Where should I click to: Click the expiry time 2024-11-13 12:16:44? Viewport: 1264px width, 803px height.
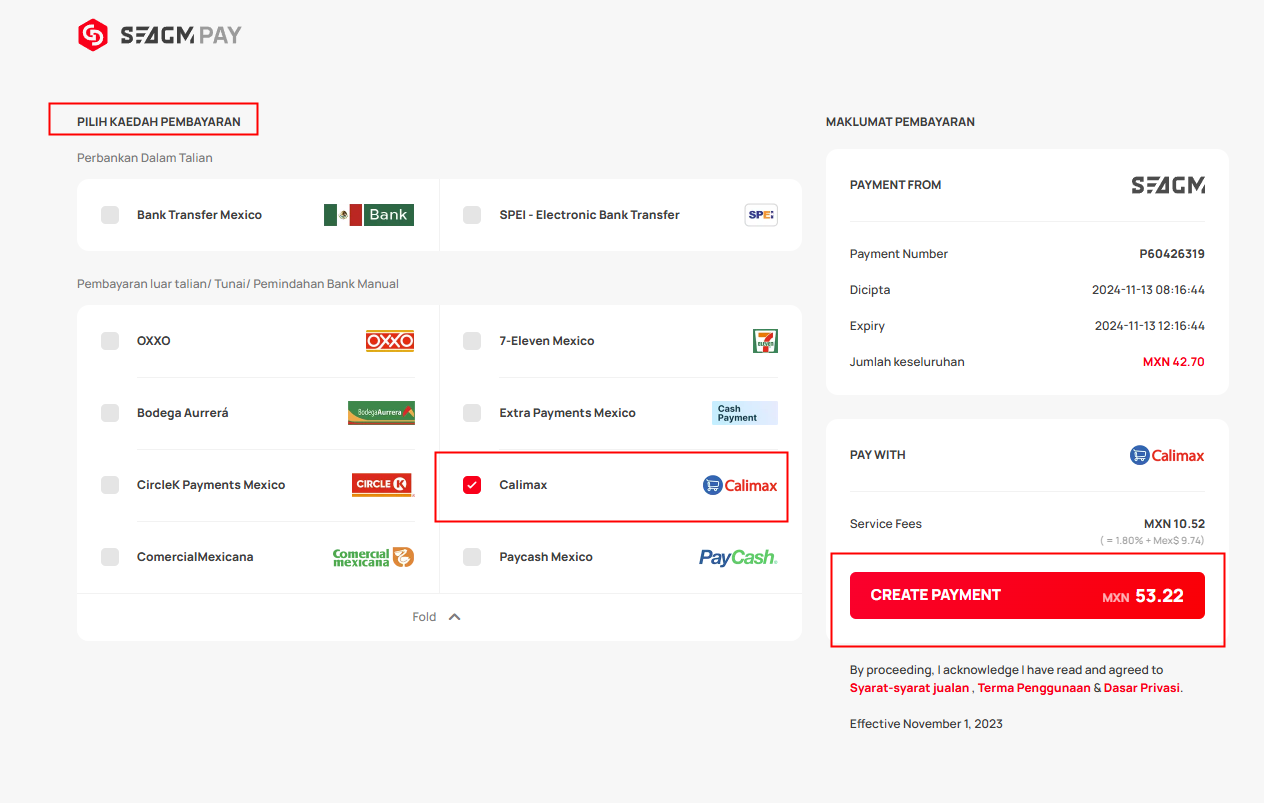1150,326
